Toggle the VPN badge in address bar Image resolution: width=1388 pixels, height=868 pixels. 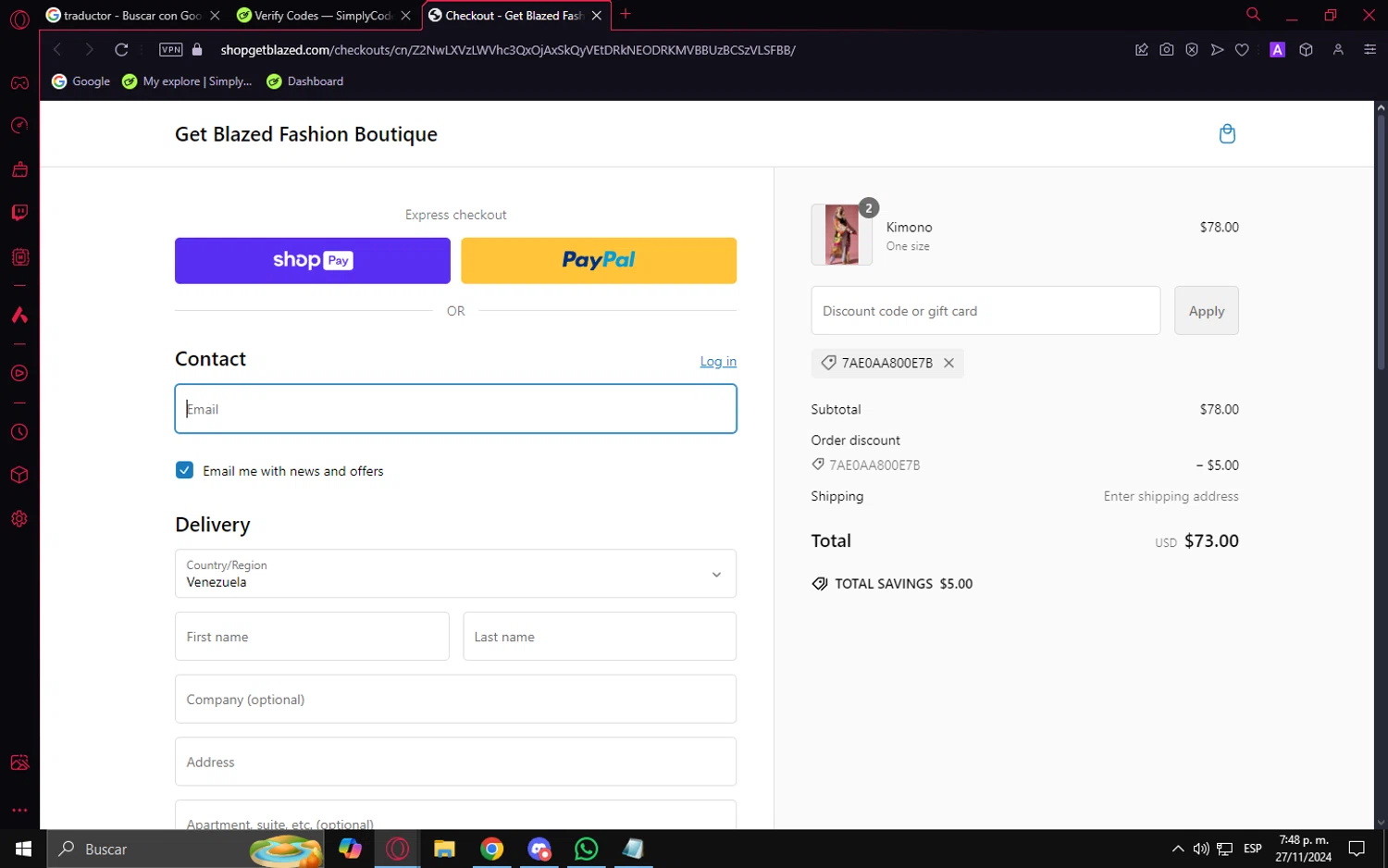coord(171,50)
